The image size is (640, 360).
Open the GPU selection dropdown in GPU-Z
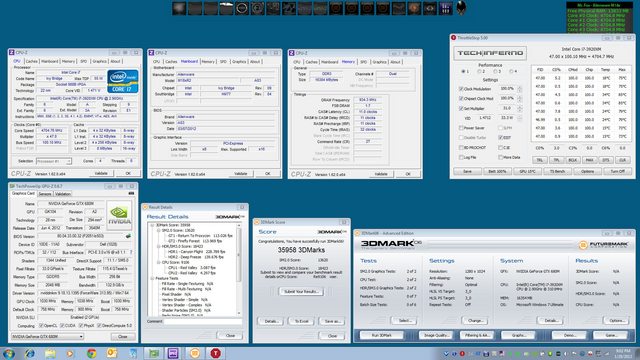(47, 337)
